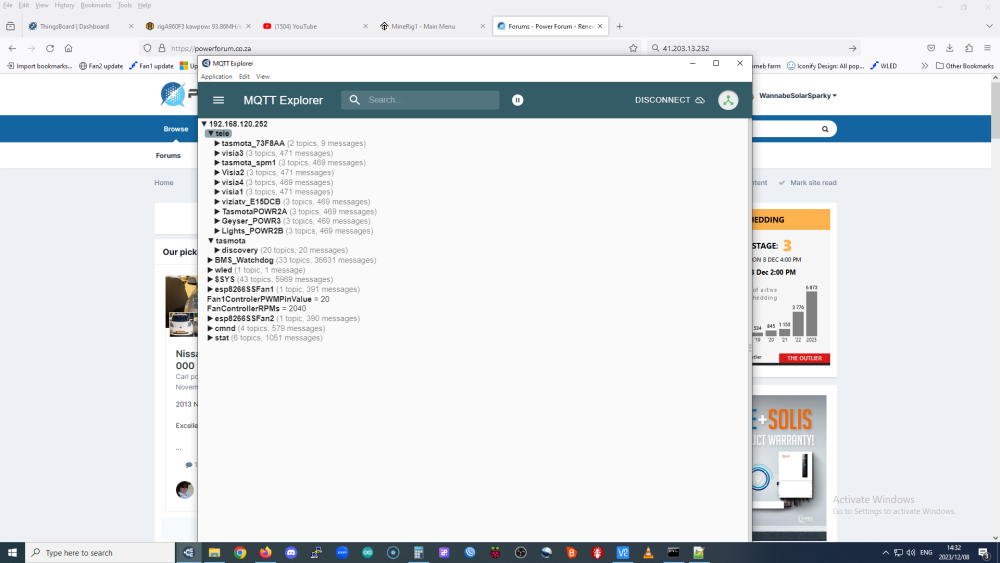Open the MQTT Explorer hamburger menu
This screenshot has height=563, width=1000.
218,100
